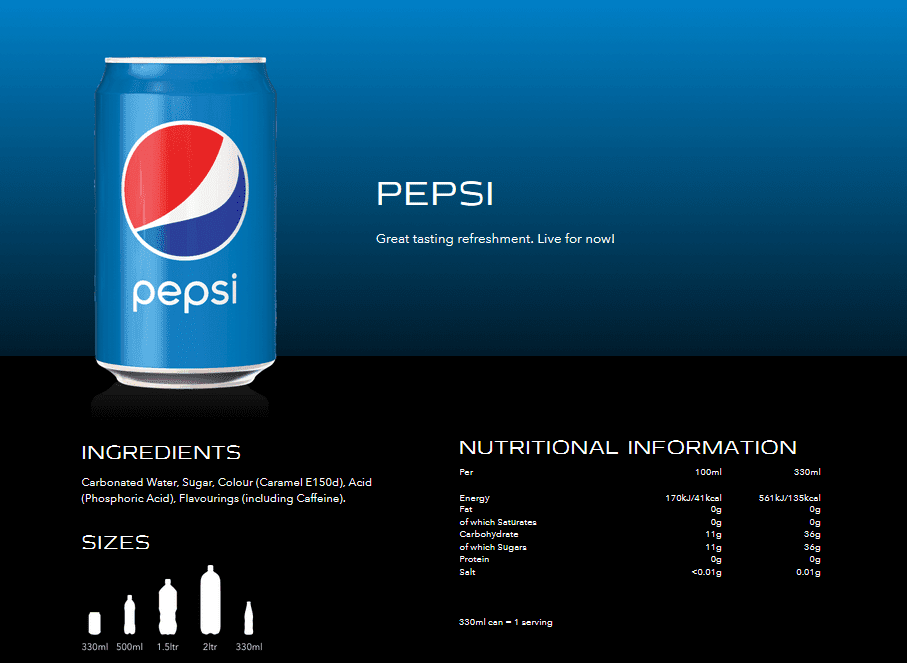Choose the 1.5ltr bottle icon
The height and width of the screenshot is (663, 907).
coord(167,607)
